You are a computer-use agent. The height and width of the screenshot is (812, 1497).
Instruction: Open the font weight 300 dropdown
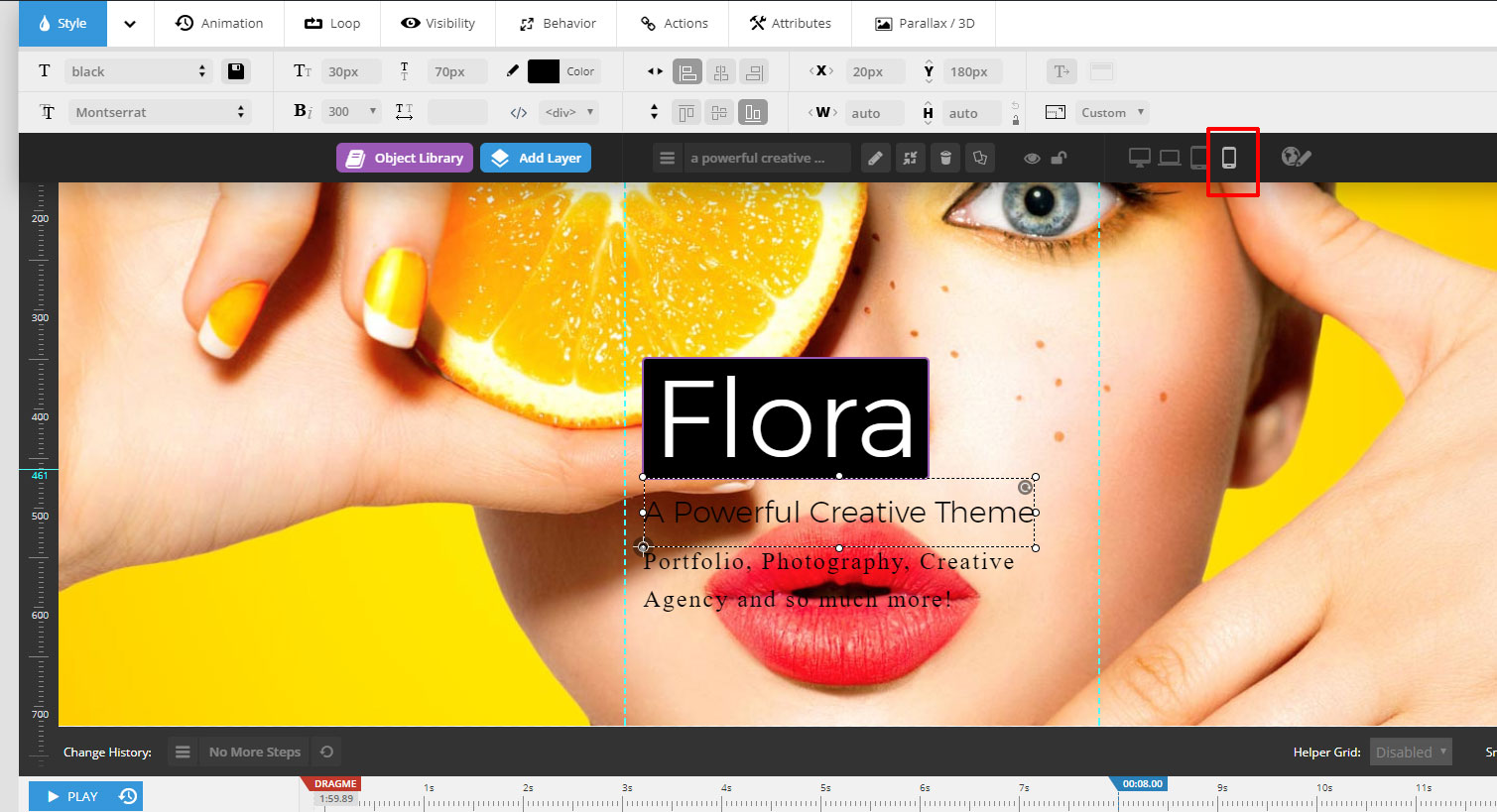click(x=351, y=112)
